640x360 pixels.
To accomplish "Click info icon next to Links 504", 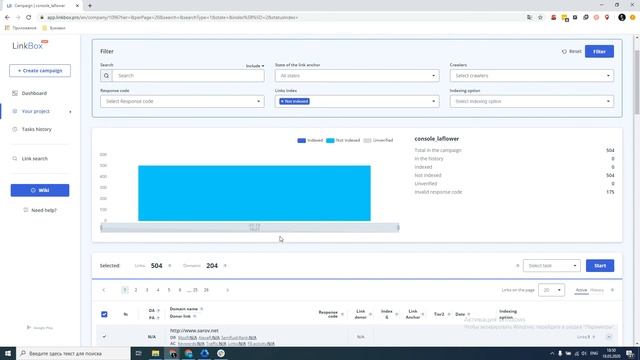I will click(170, 266).
